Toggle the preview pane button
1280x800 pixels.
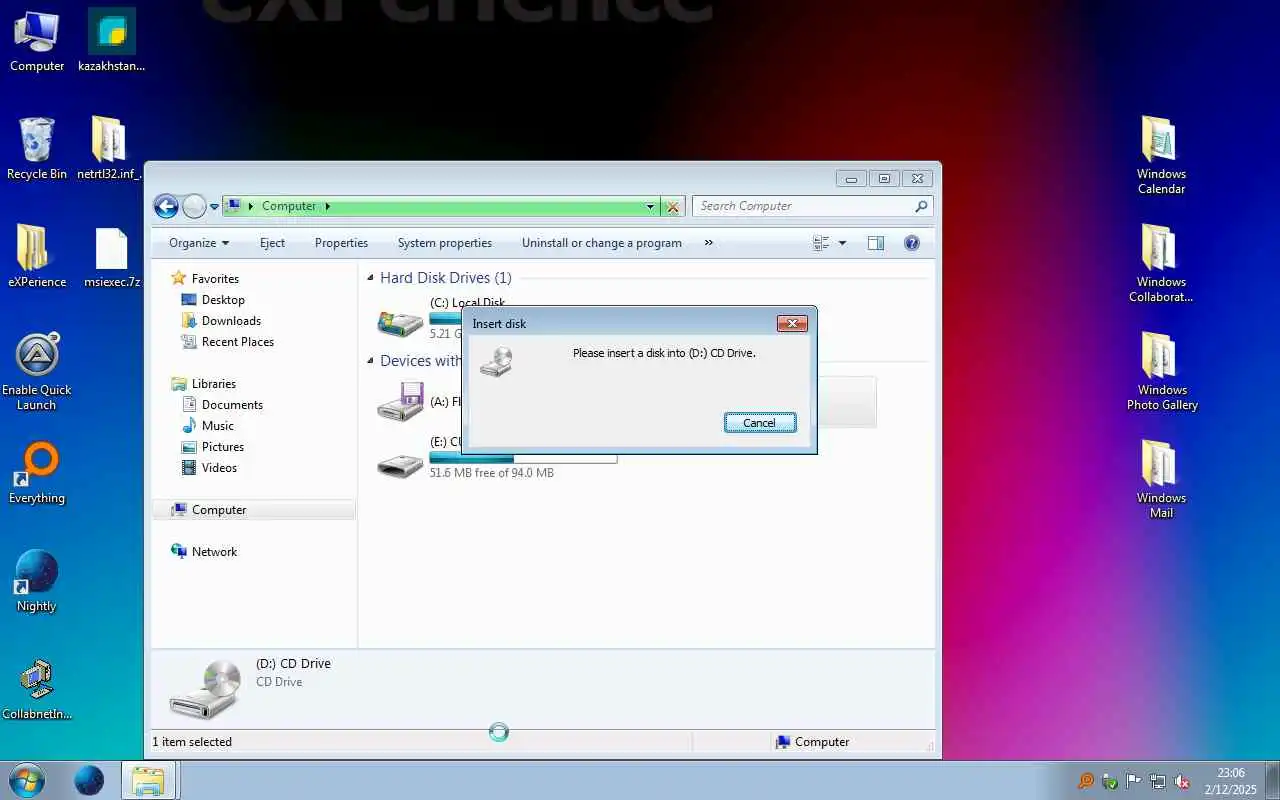click(x=876, y=243)
